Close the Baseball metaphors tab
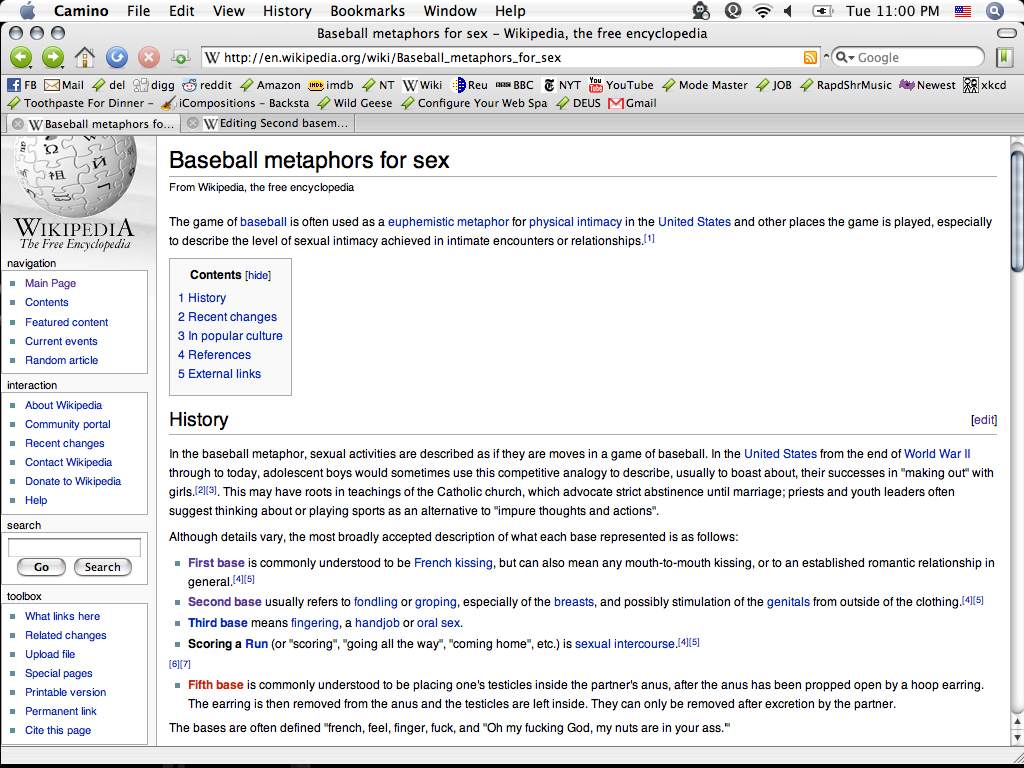The image size is (1024, 768). click(x=18, y=123)
